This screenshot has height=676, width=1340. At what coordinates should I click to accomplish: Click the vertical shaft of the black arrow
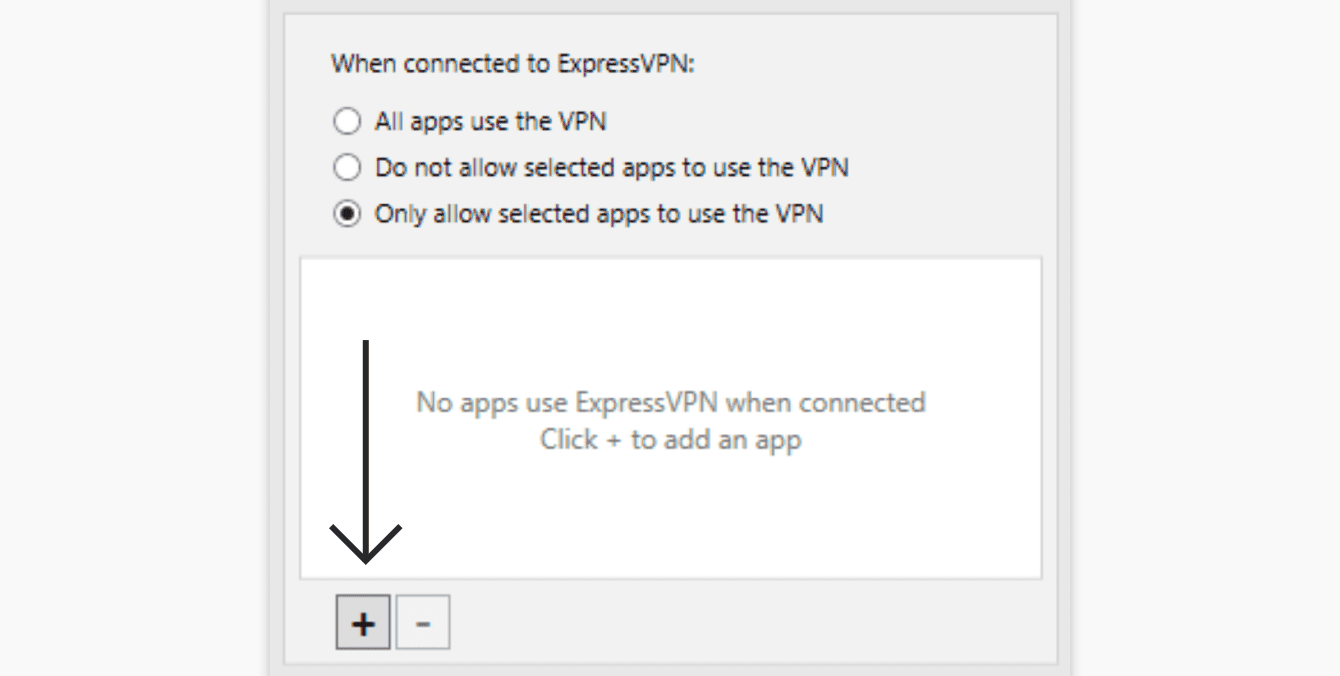pyautogui.click(x=366, y=430)
